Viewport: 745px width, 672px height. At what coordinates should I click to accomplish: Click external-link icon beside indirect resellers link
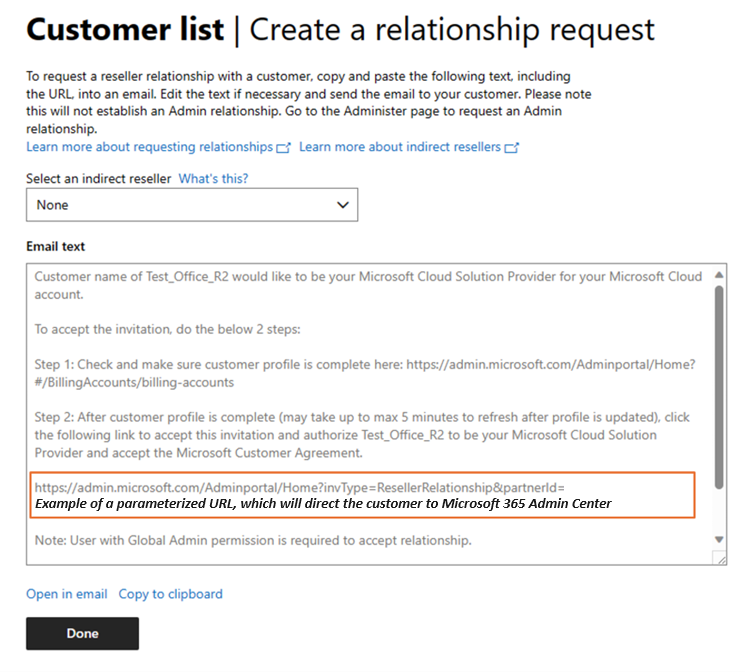click(x=512, y=148)
